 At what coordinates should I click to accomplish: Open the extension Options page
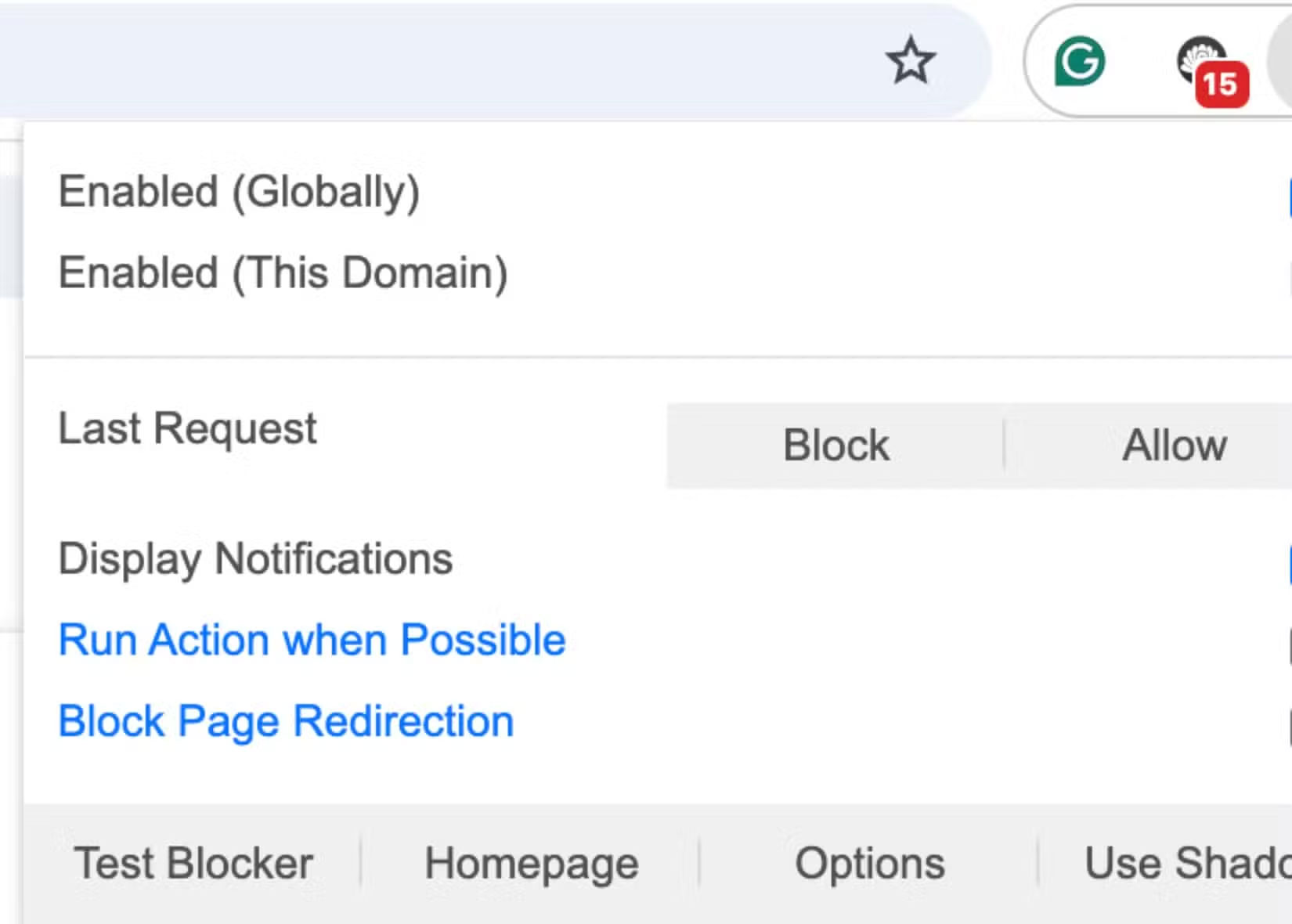tap(869, 863)
